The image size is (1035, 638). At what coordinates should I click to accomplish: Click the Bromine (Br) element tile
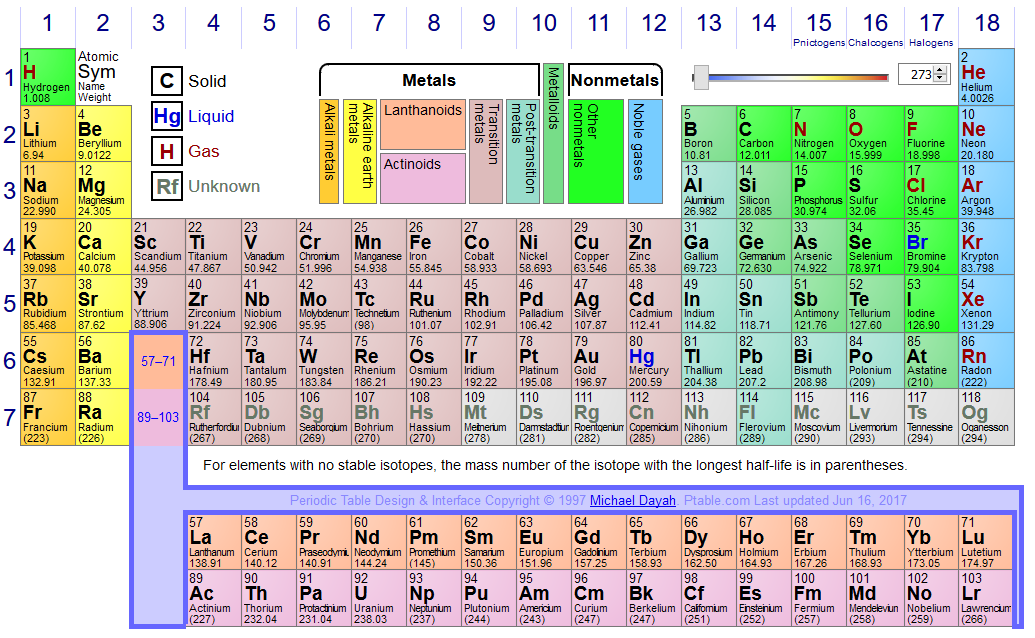(929, 247)
